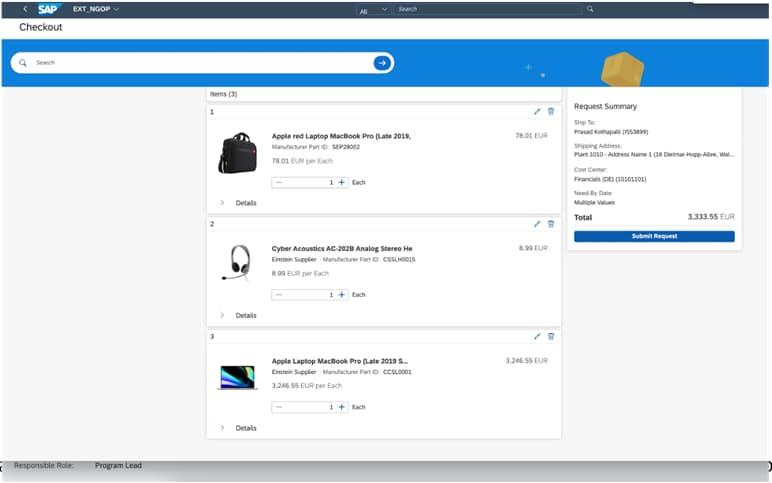Focus the blue banner Search box

tap(202, 63)
